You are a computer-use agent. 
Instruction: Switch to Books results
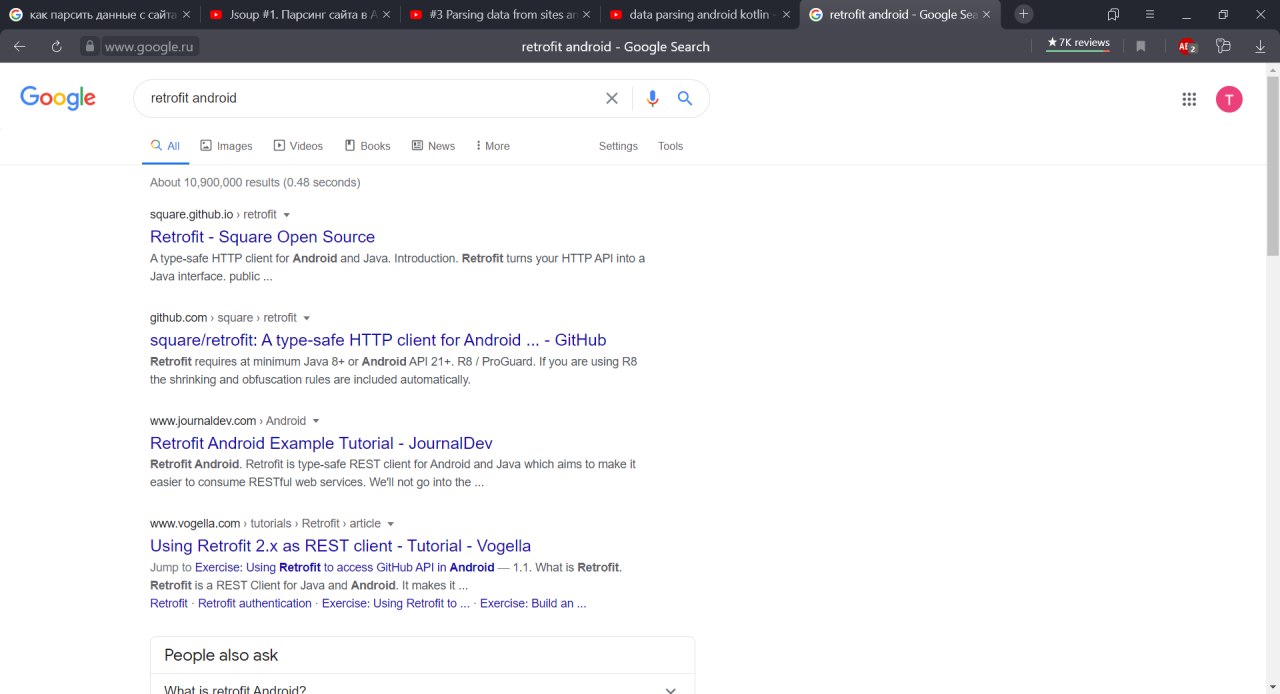click(367, 146)
